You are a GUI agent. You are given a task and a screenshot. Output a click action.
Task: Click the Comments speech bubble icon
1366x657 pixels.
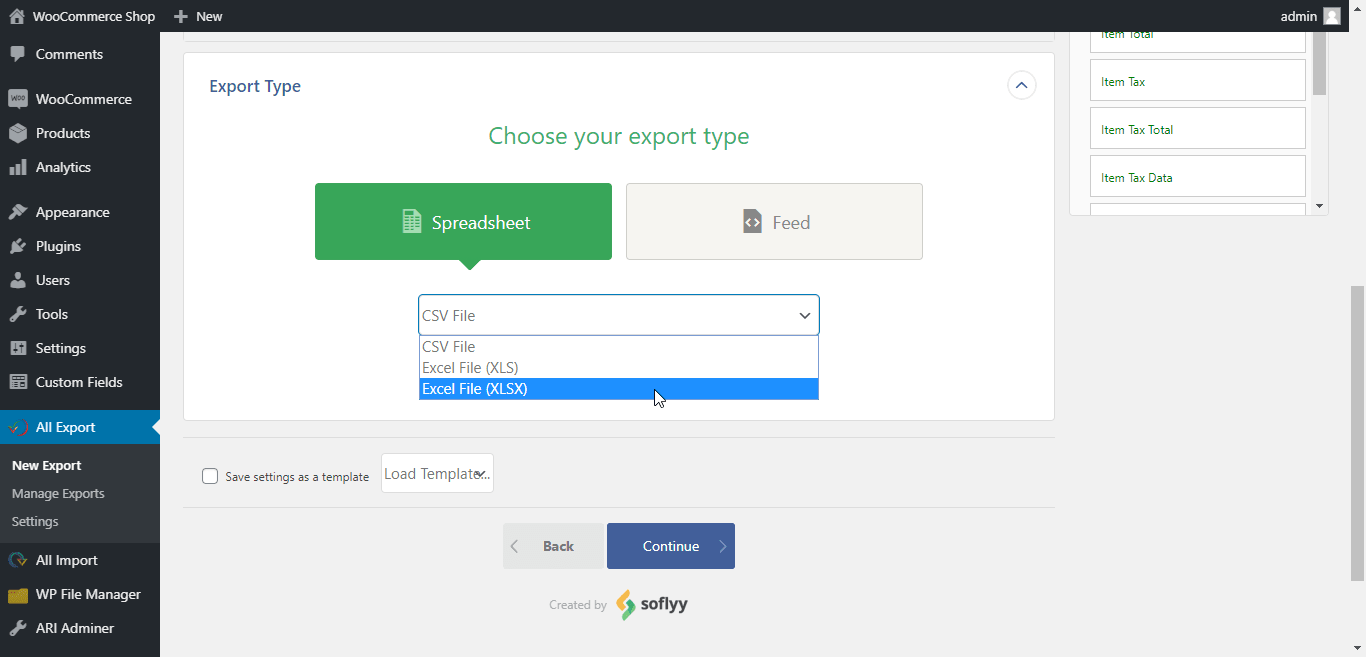(x=17, y=54)
